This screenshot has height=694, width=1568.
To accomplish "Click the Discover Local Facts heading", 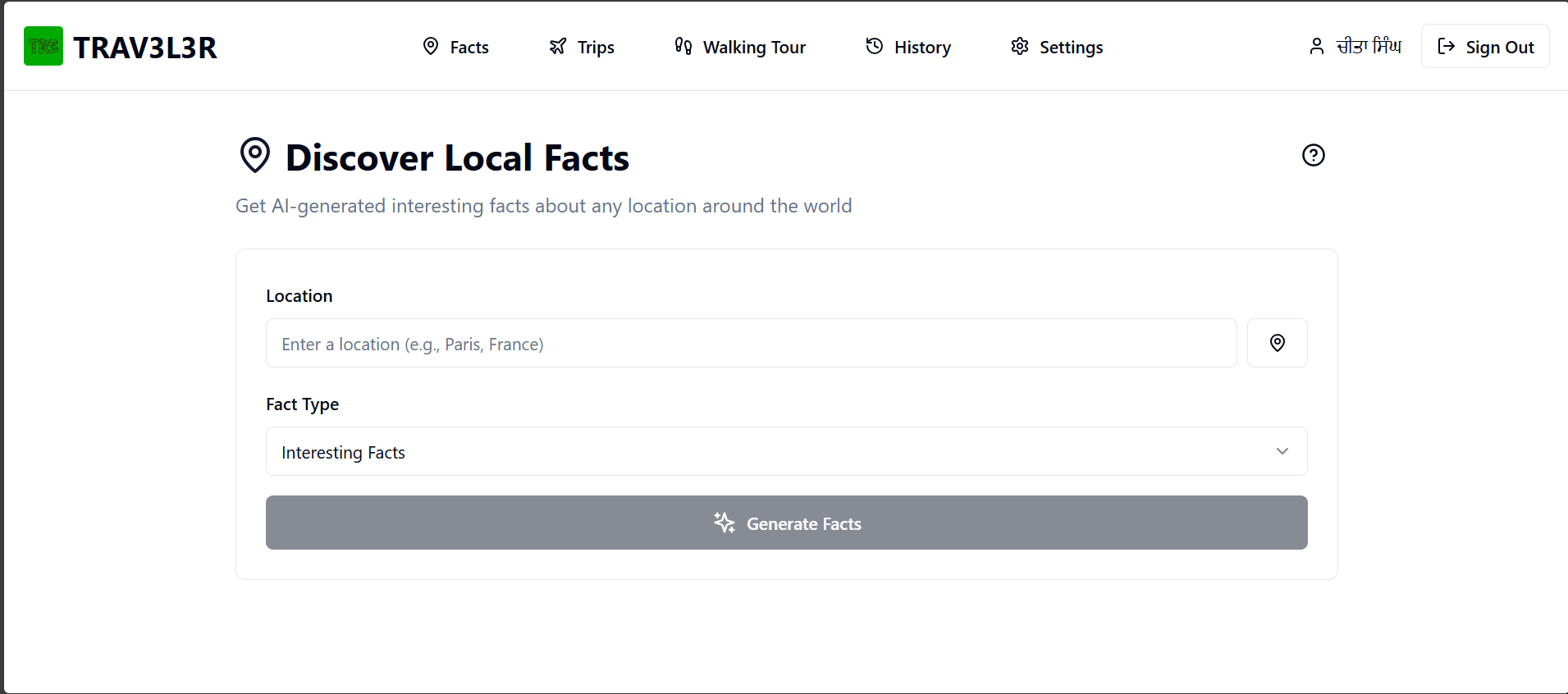I will (457, 158).
